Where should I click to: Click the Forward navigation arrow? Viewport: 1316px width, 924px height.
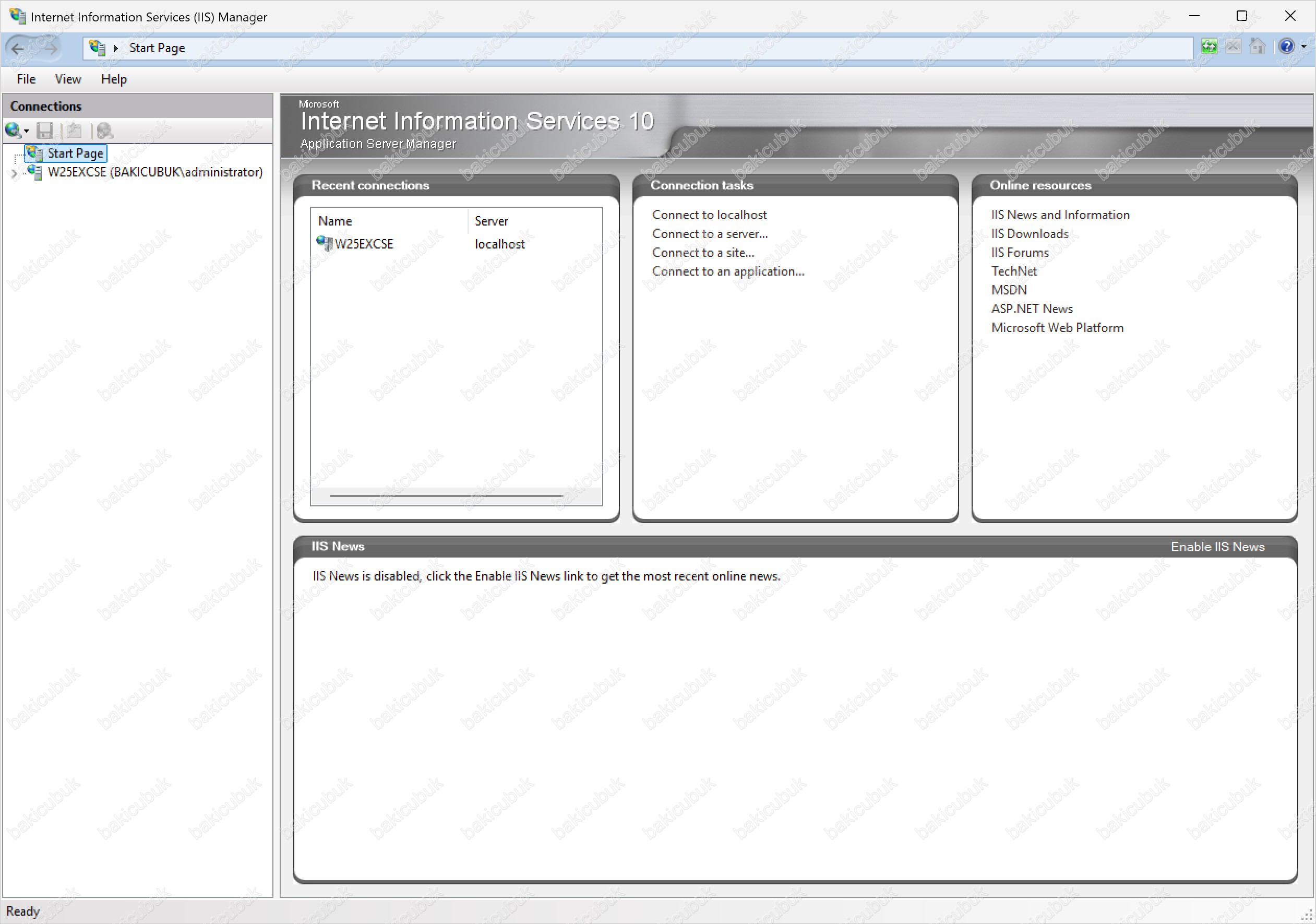51,48
